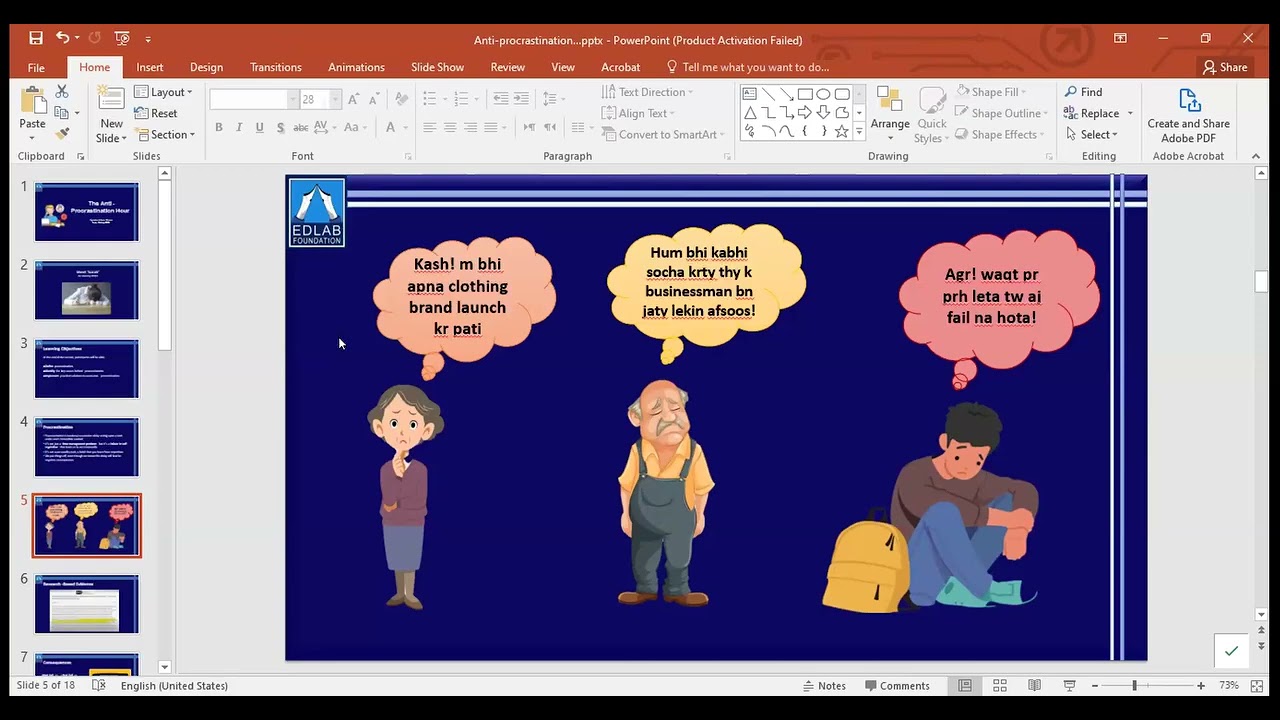Open spell check status icon

[98, 685]
